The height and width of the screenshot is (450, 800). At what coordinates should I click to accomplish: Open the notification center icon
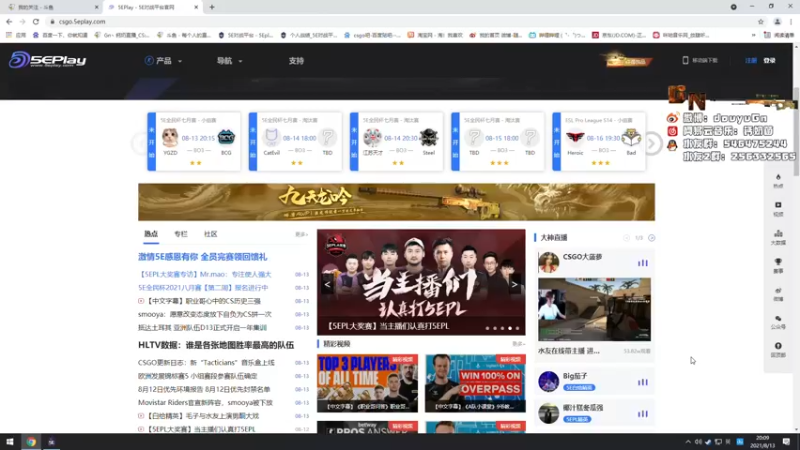pyautogui.click(x=786, y=442)
